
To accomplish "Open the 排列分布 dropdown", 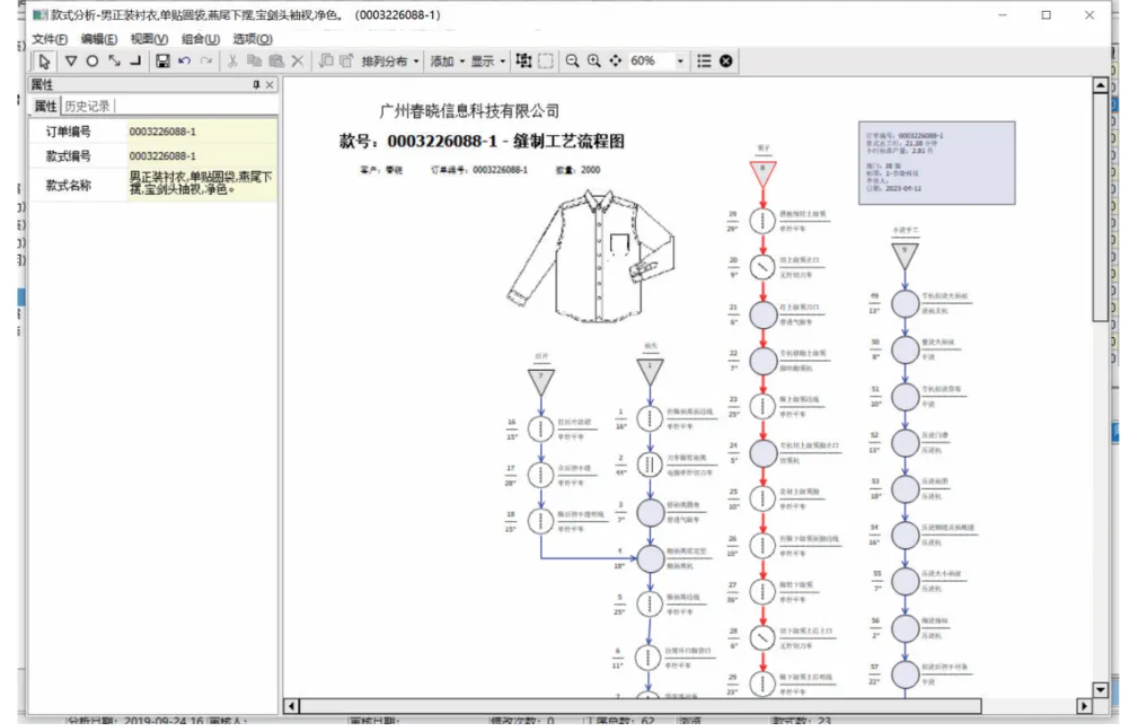I will pos(390,61).
